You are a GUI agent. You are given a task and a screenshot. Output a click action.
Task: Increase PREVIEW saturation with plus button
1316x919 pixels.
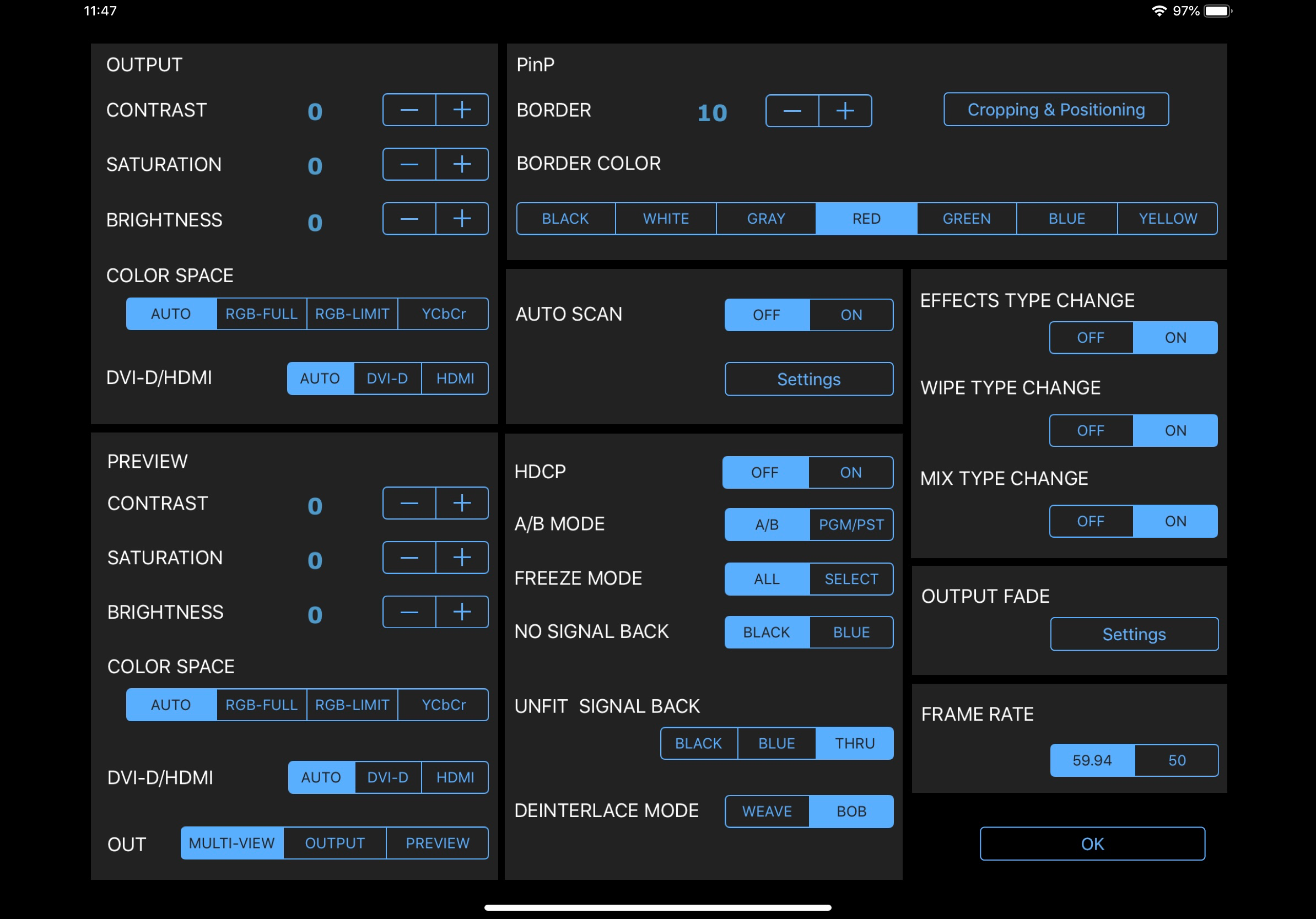click(x=462, y=558)
